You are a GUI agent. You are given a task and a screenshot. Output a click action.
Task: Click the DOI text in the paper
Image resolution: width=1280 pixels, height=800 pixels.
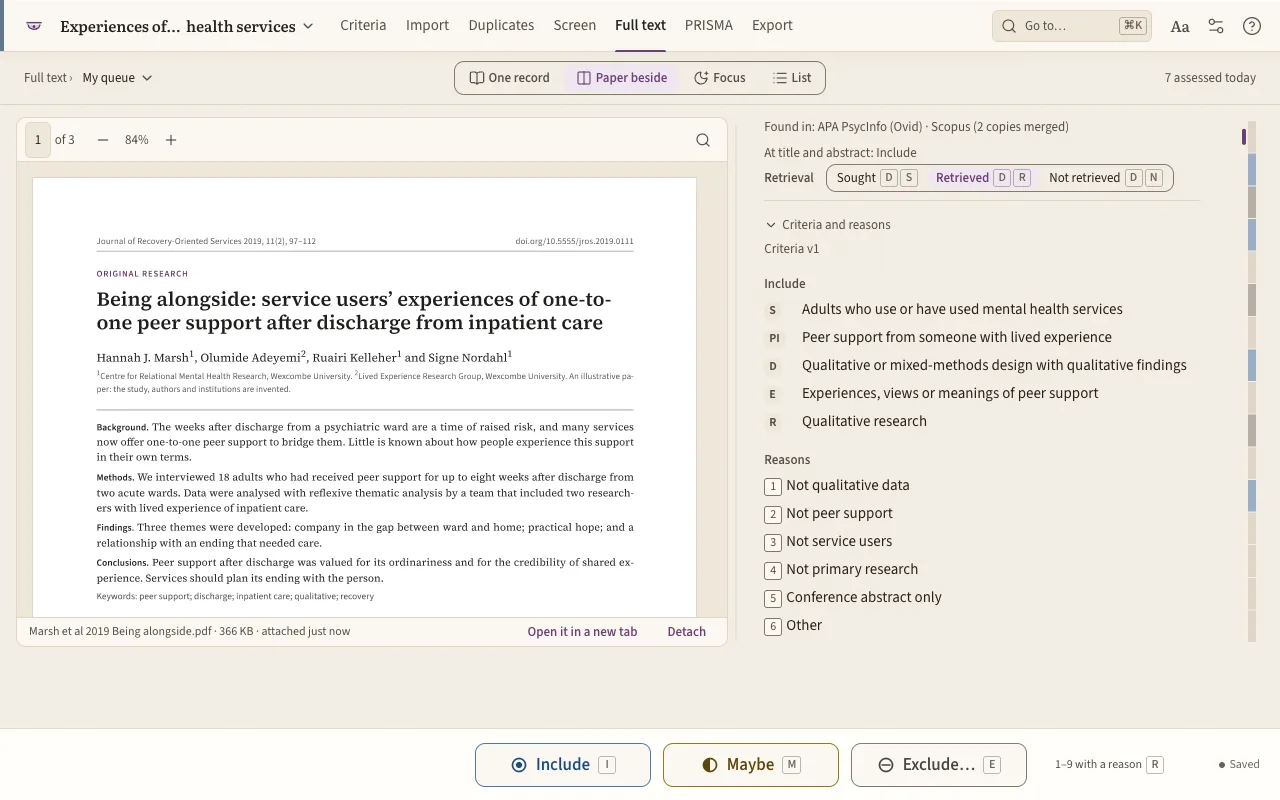(x=574, y=241)
